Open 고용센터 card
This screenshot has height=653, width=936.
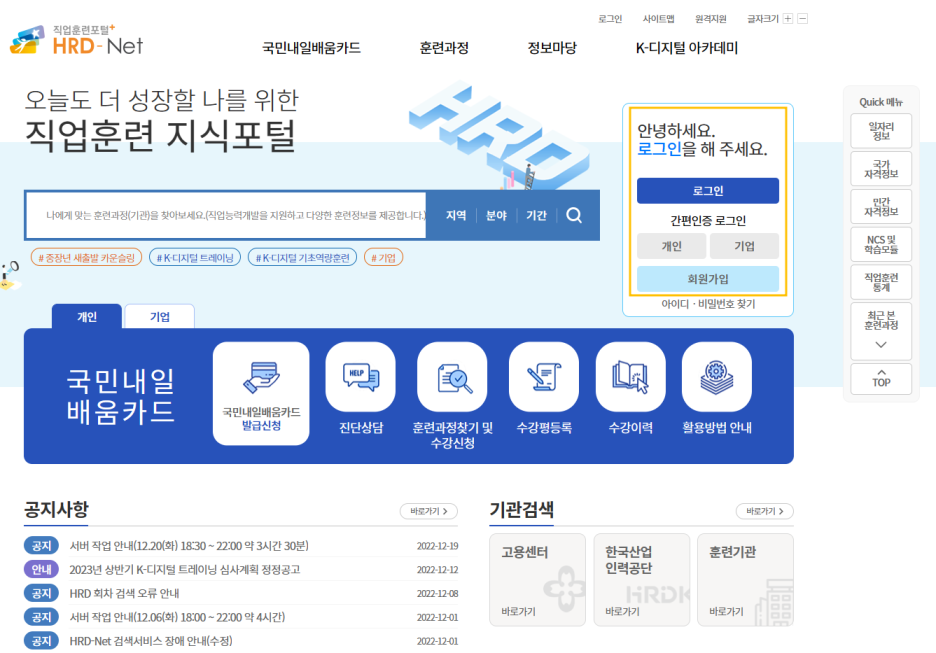[537, 580]
